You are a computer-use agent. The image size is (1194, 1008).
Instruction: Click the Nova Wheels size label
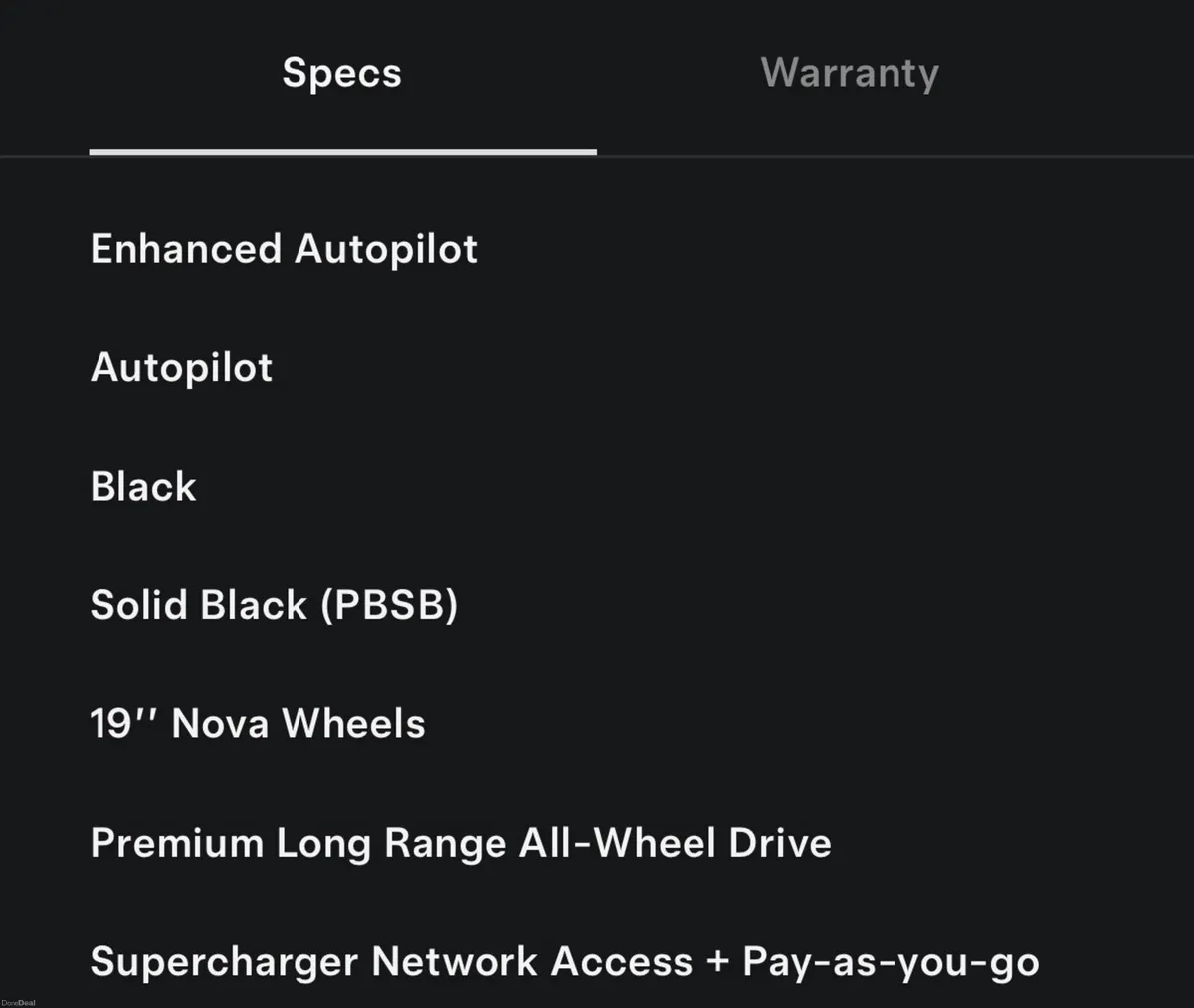tap(125, 723)
